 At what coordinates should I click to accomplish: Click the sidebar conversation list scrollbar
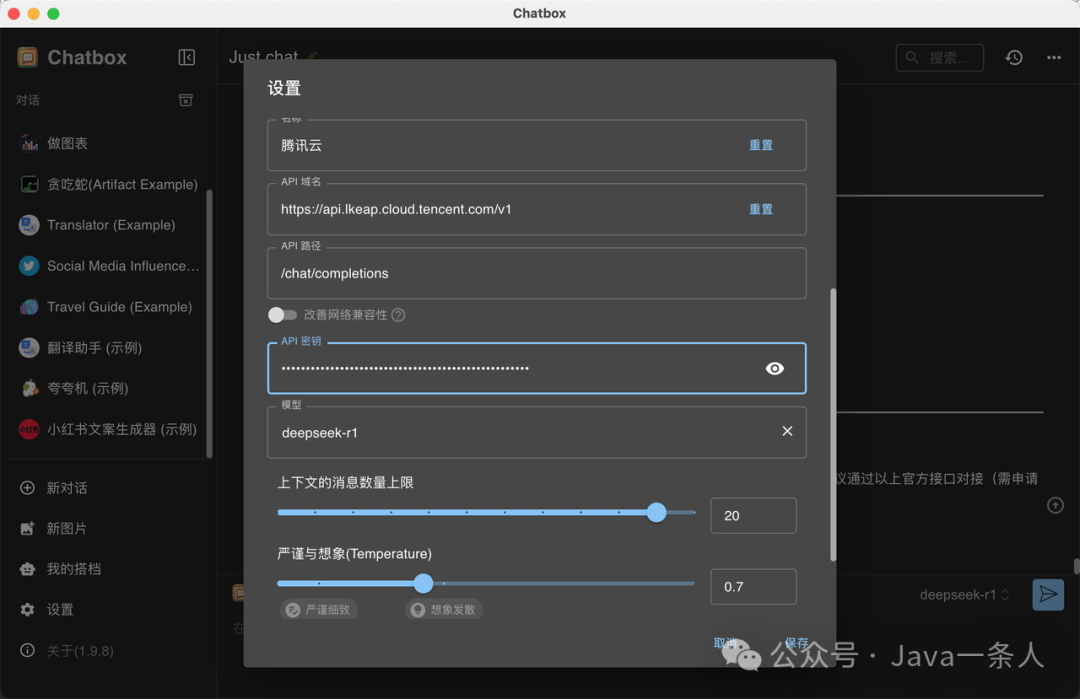coord(209,324)
